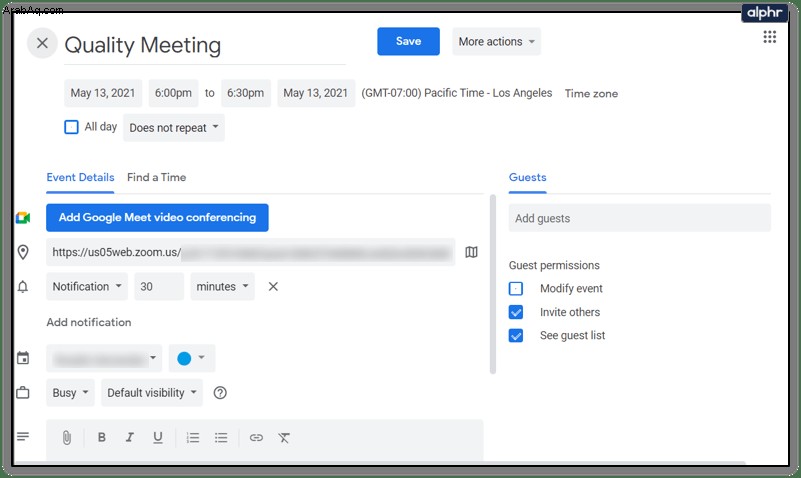Click the Time zone link
Screen dimensions: 801x478
[x=591, y=93]
